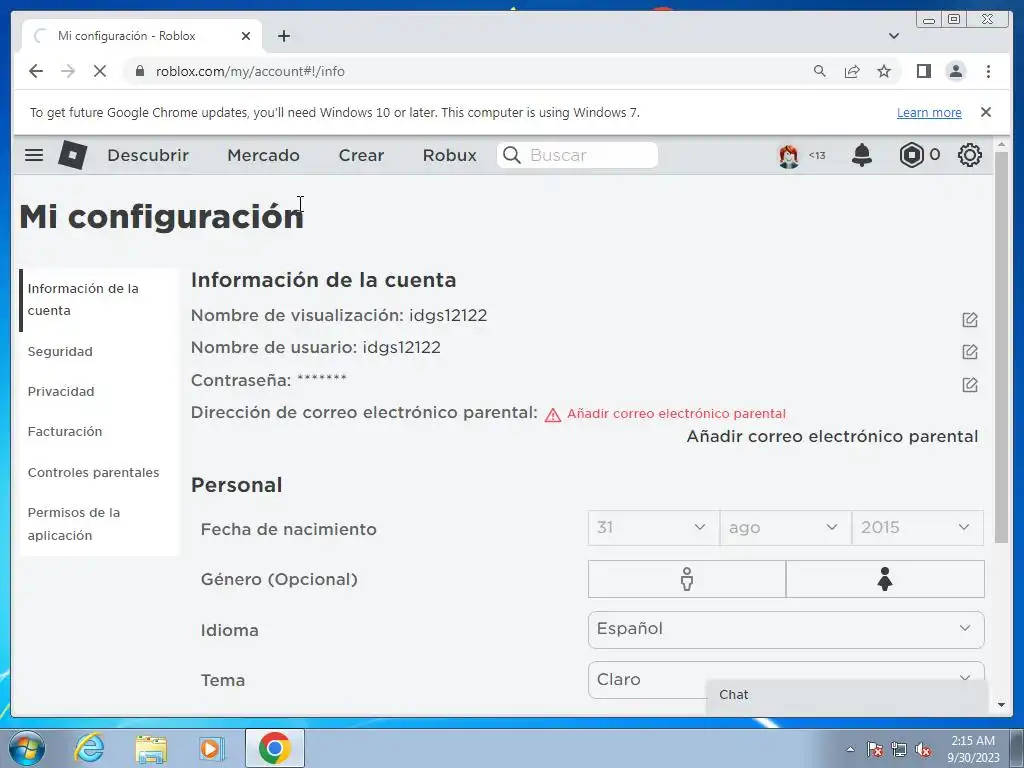This screenshot has width=1024, height=768.
Task: Open the settings gear icon
Action: point(970,155)
